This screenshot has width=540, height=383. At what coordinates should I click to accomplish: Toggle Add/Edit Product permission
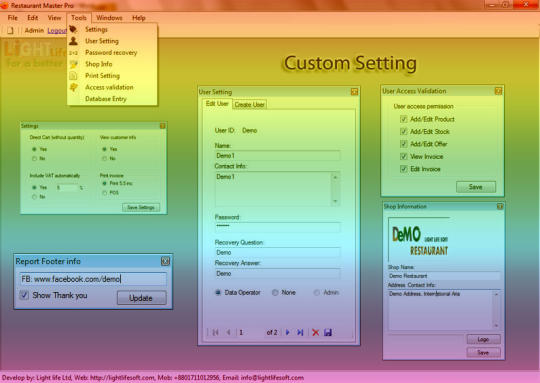(404, 119)
